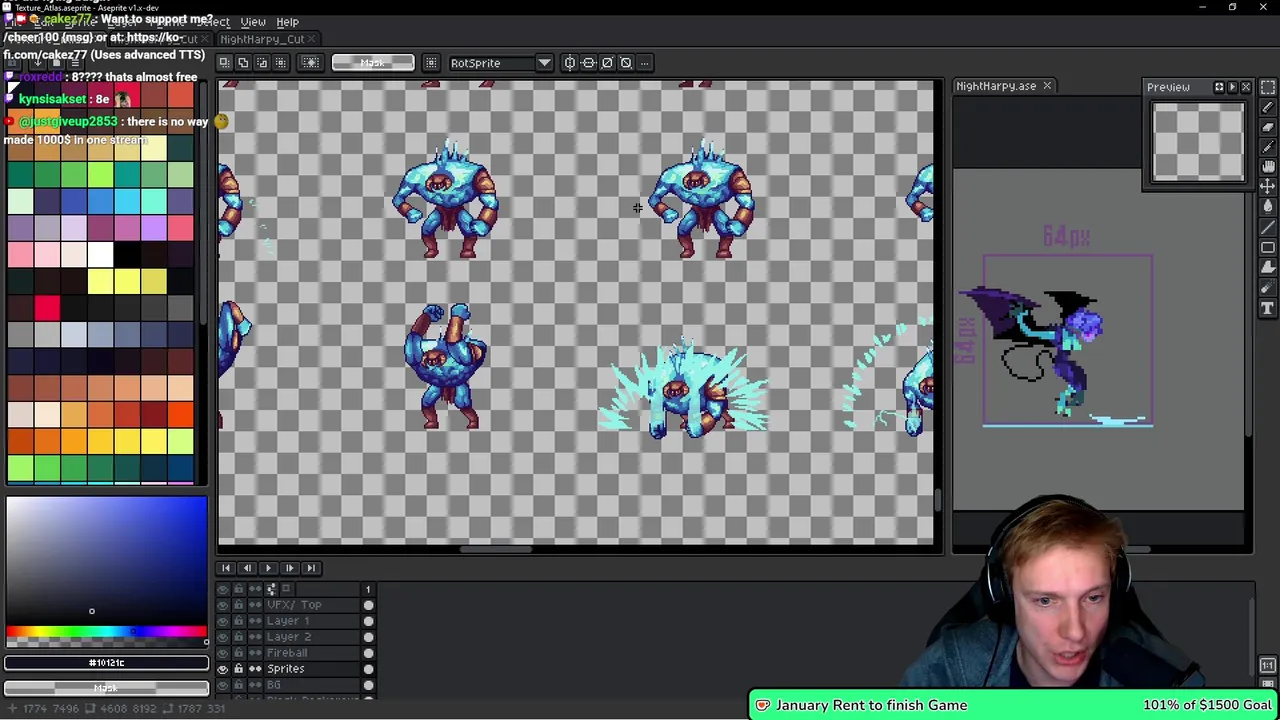Image resolution: width=1280 pixels, height=720 pixels.
Task: Click the Mask color button in toolbar
Action: click(373, 63)
